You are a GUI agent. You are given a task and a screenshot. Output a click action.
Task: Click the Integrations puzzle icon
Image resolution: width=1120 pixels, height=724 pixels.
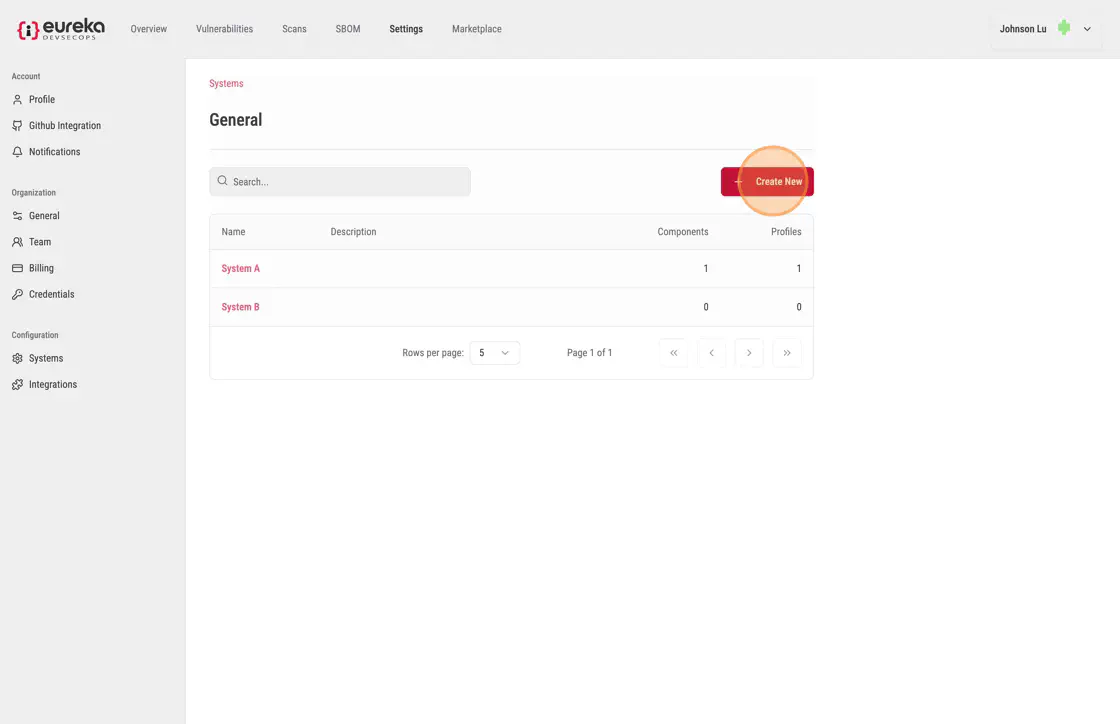click(17, 384)
